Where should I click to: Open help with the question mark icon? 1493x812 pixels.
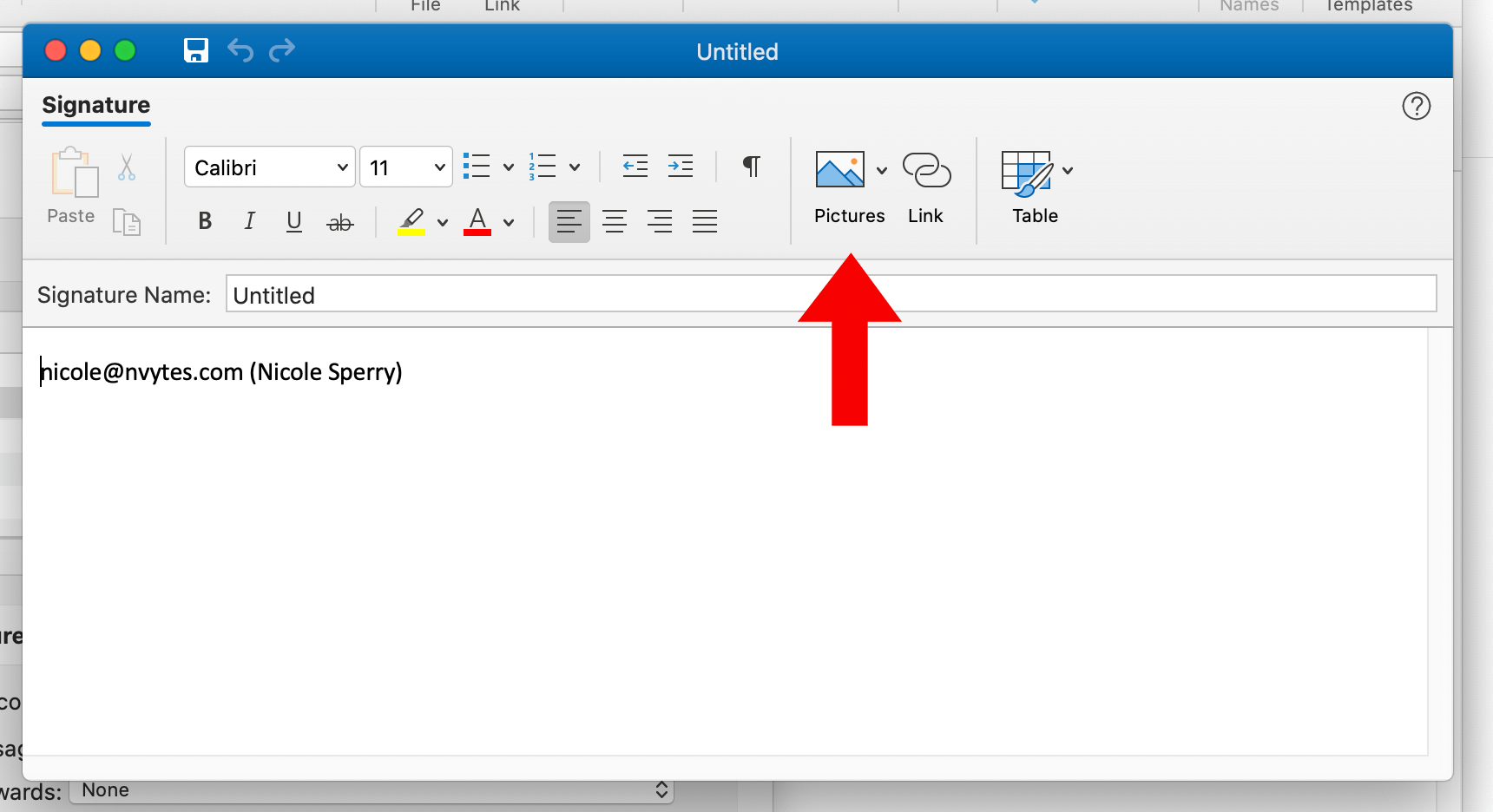click(x=1416, y=106)
